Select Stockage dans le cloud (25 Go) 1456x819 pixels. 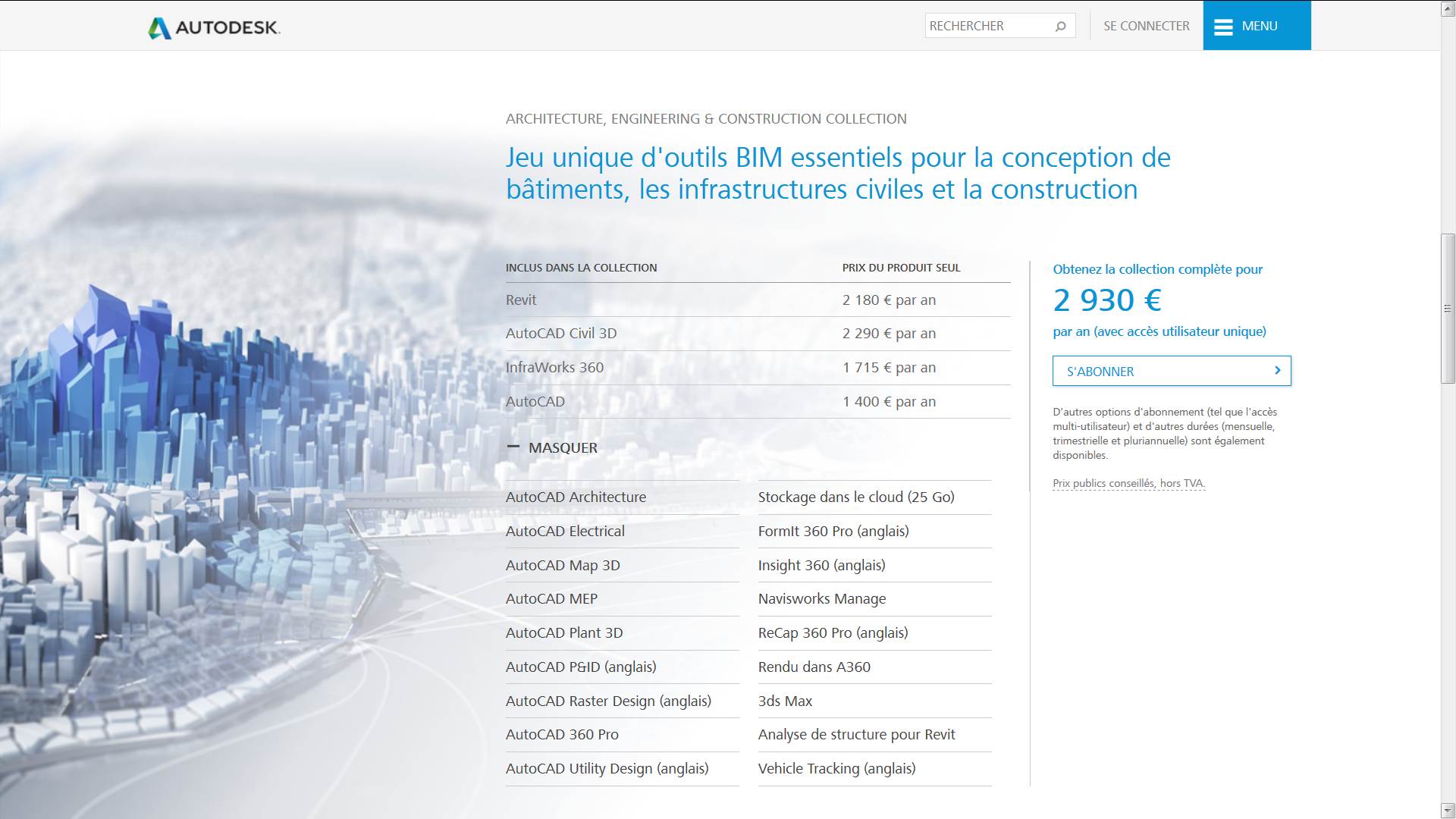pyautogui.click(x=856, y=497)
